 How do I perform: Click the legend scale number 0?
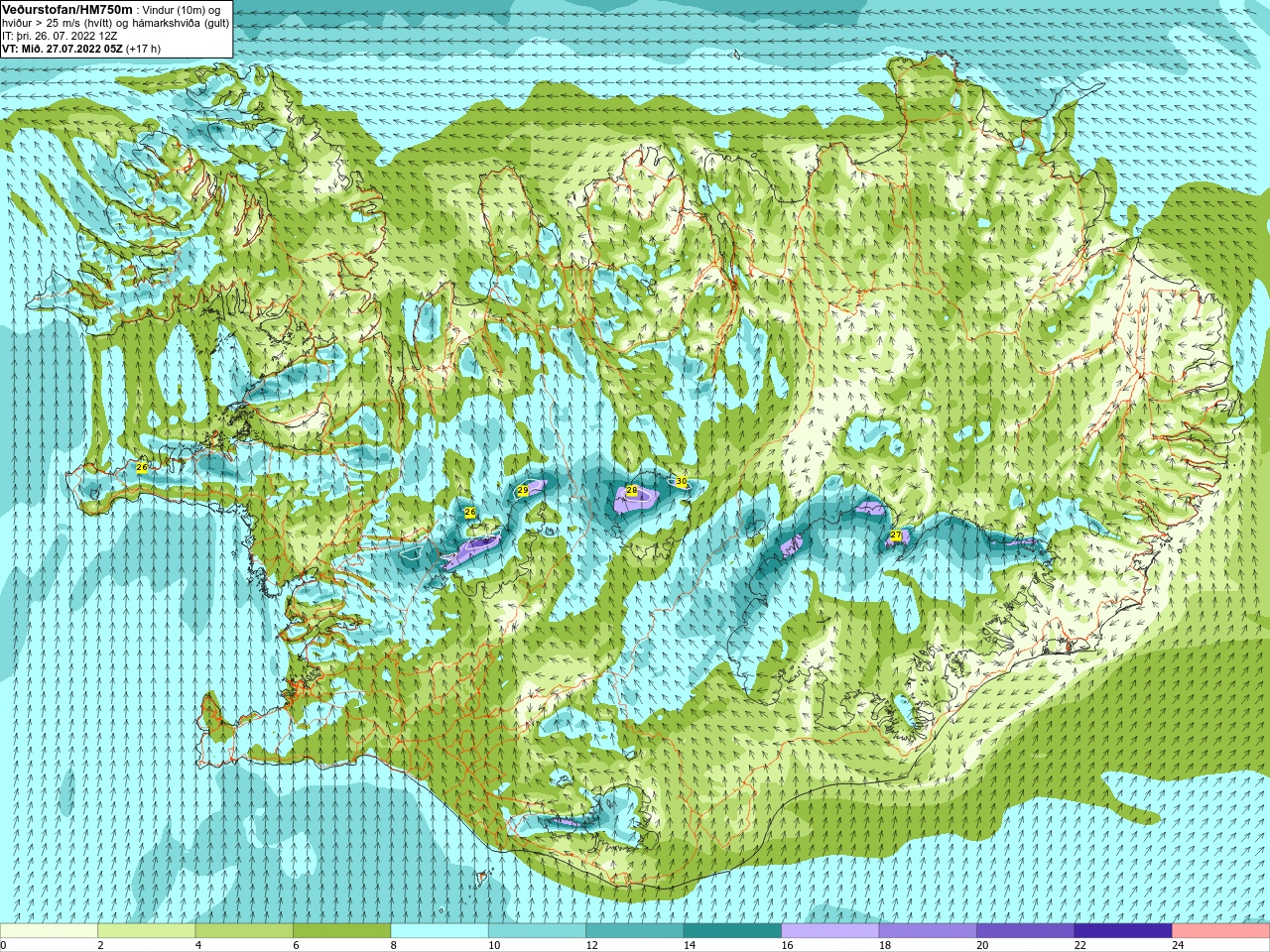(3, 945)
